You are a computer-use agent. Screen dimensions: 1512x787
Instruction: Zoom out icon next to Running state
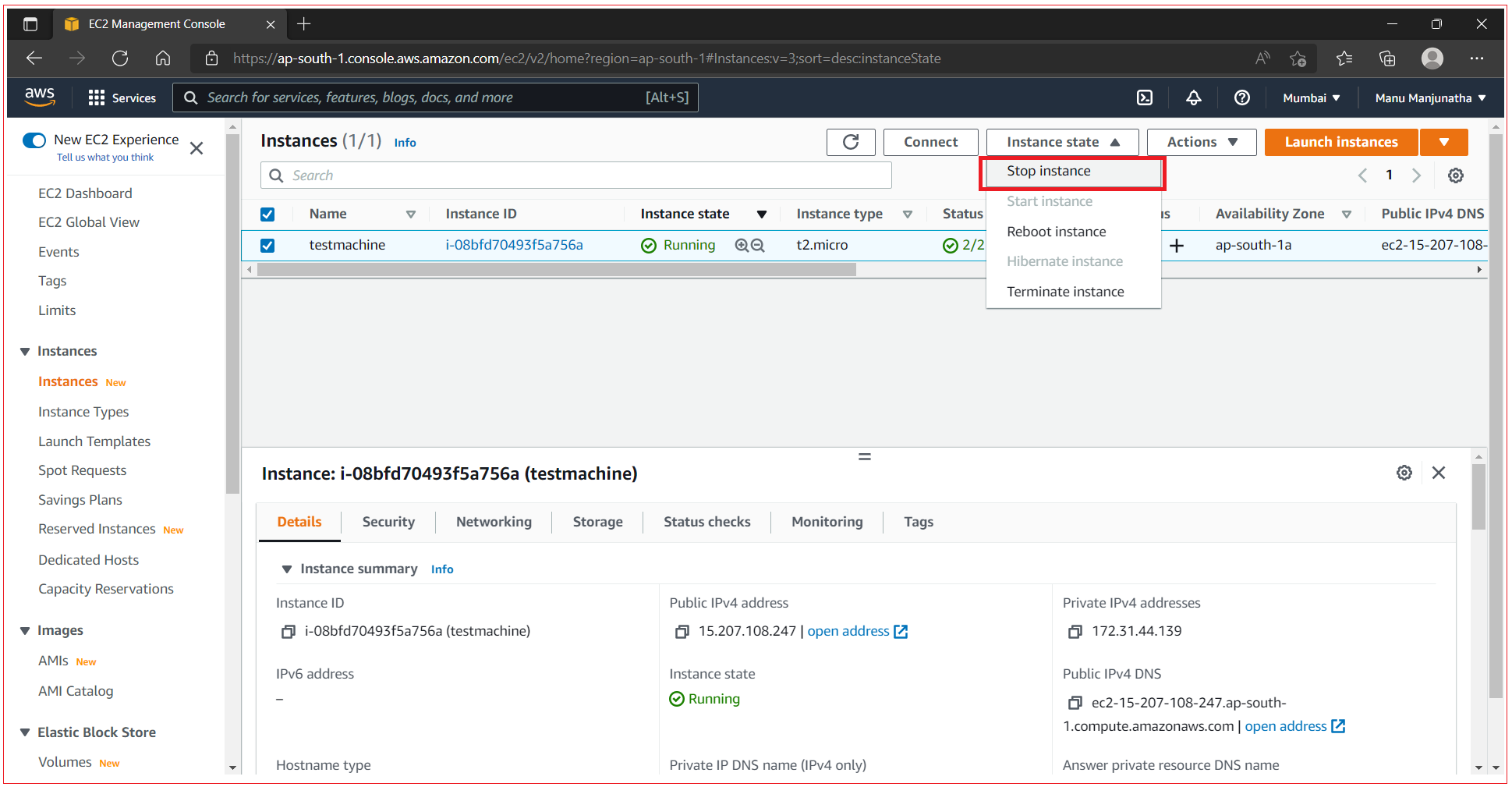point(757,245)
